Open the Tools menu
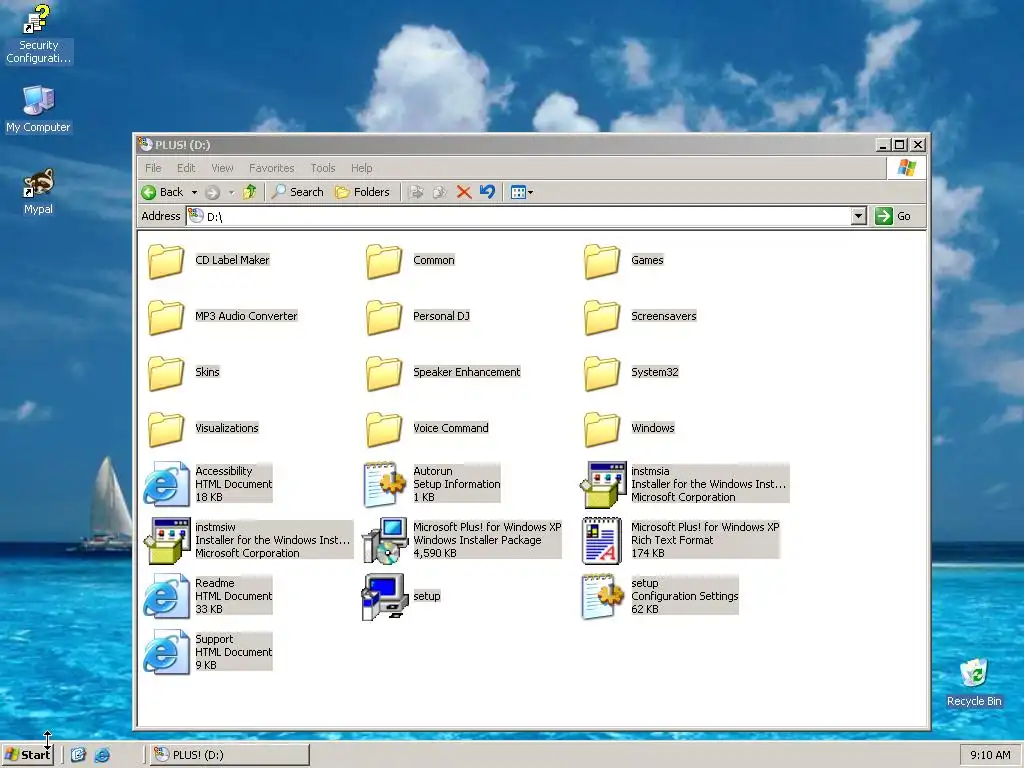The height and width of the screenshot is (768, 1024). tap(323, 168)
